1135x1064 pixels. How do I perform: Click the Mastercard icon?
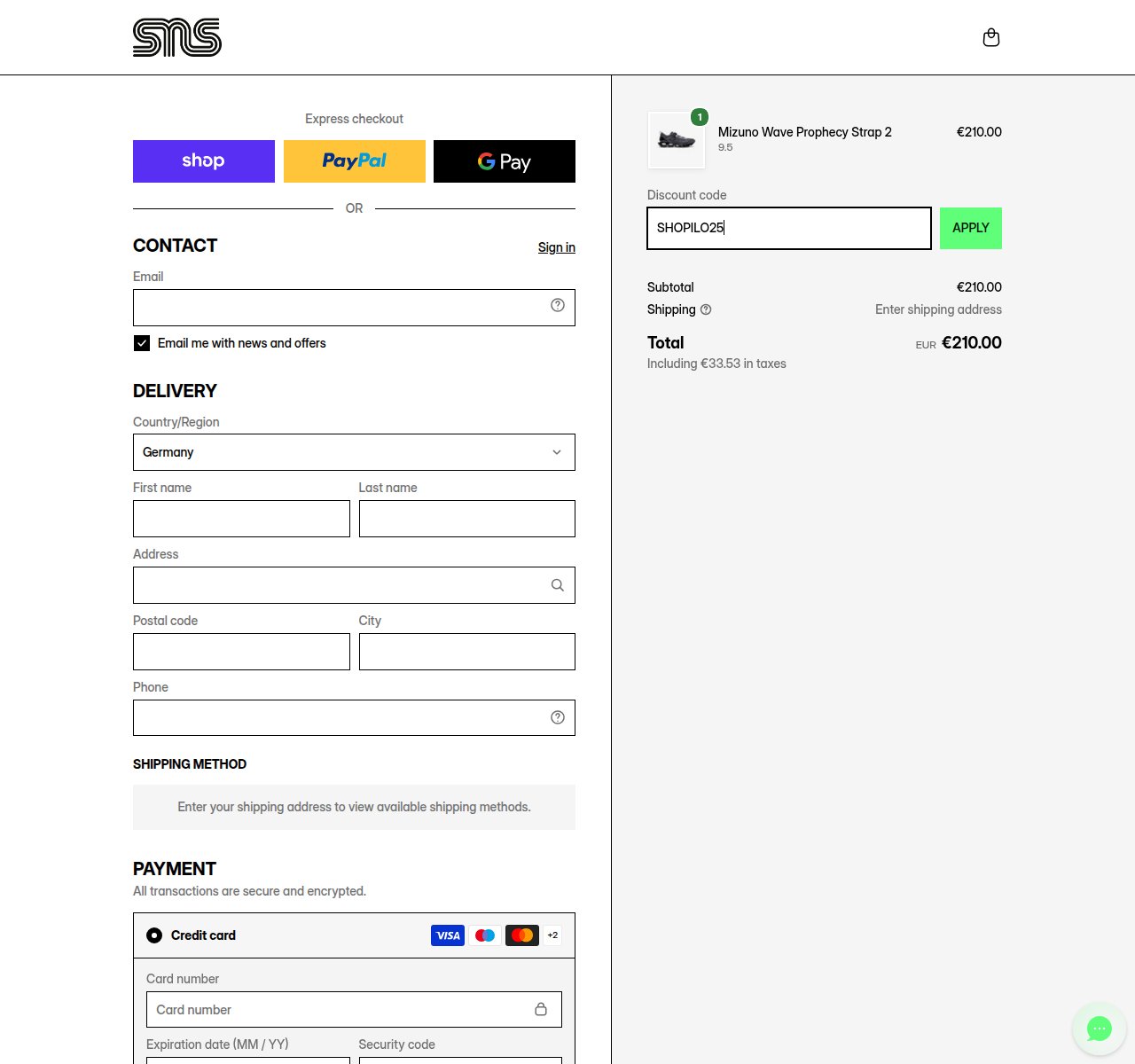click(x=522, y=935)
